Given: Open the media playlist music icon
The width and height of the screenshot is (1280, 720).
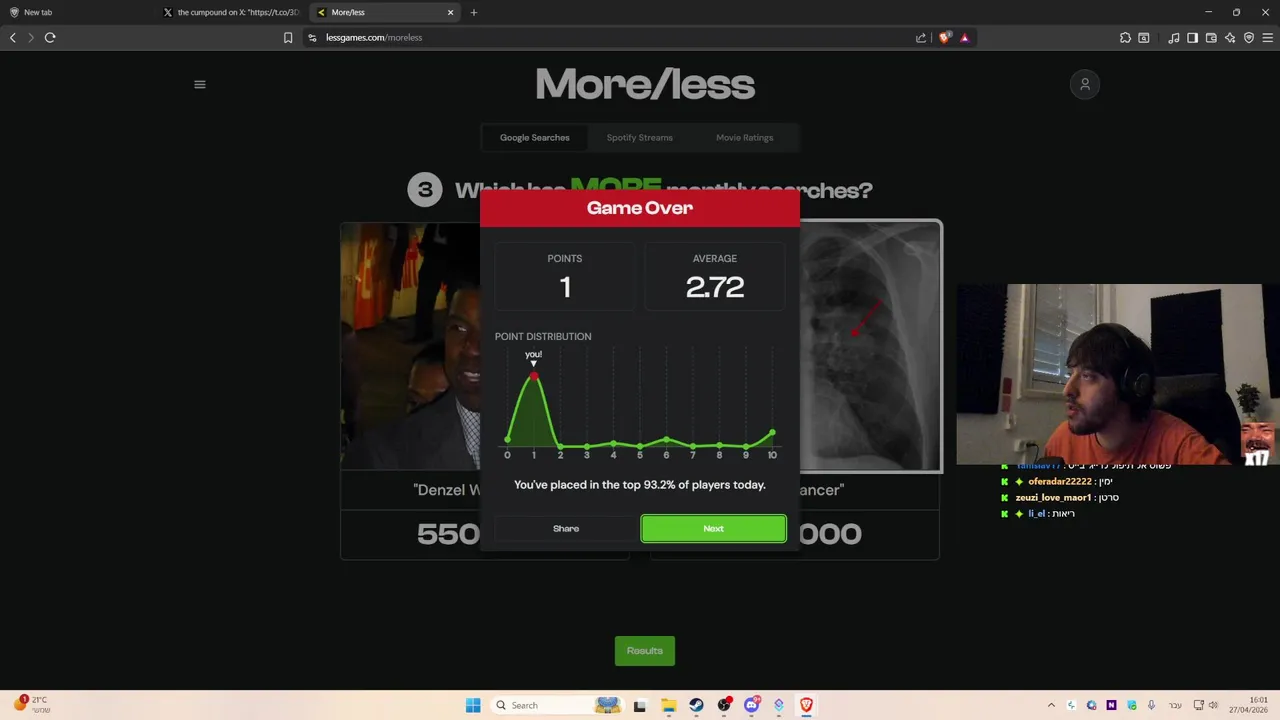Looking at the screenshot, I should point(1174,37).
